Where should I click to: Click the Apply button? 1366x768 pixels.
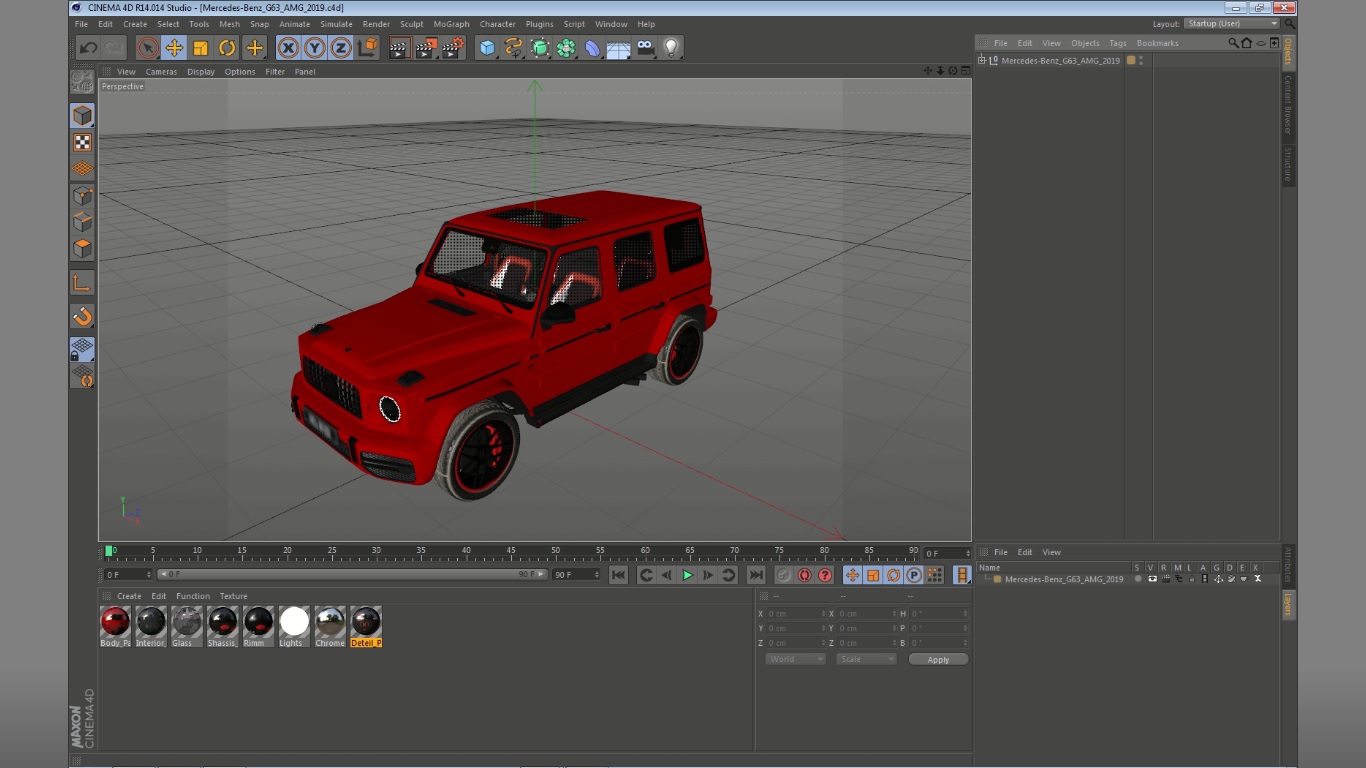pyautogui.click(x=938, y=660)
